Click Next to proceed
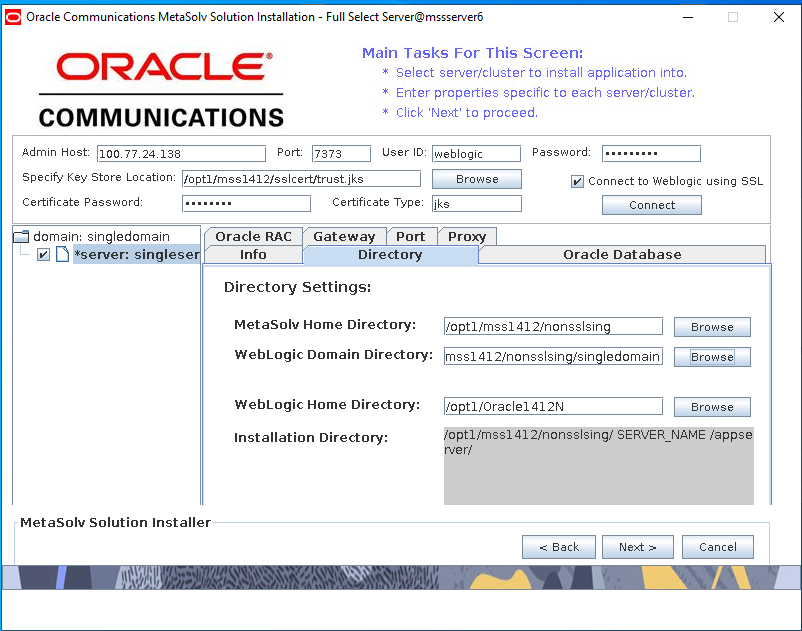 [638, 547]
